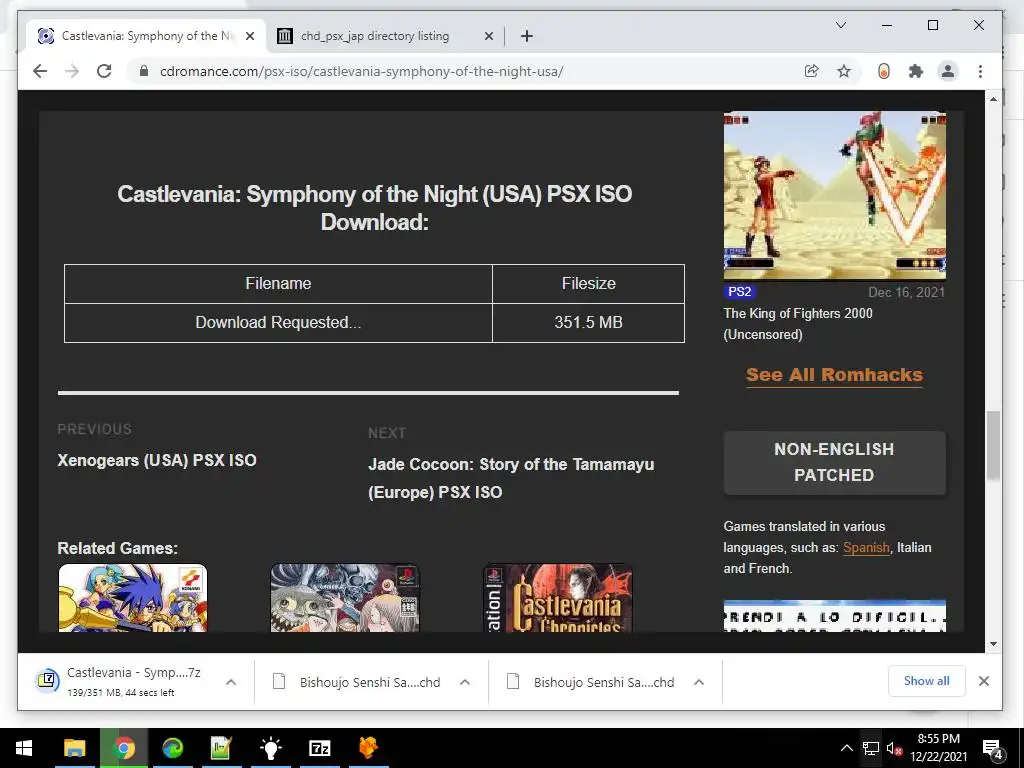
Task: Close the Castlevania tab
Action: [249, 36]
